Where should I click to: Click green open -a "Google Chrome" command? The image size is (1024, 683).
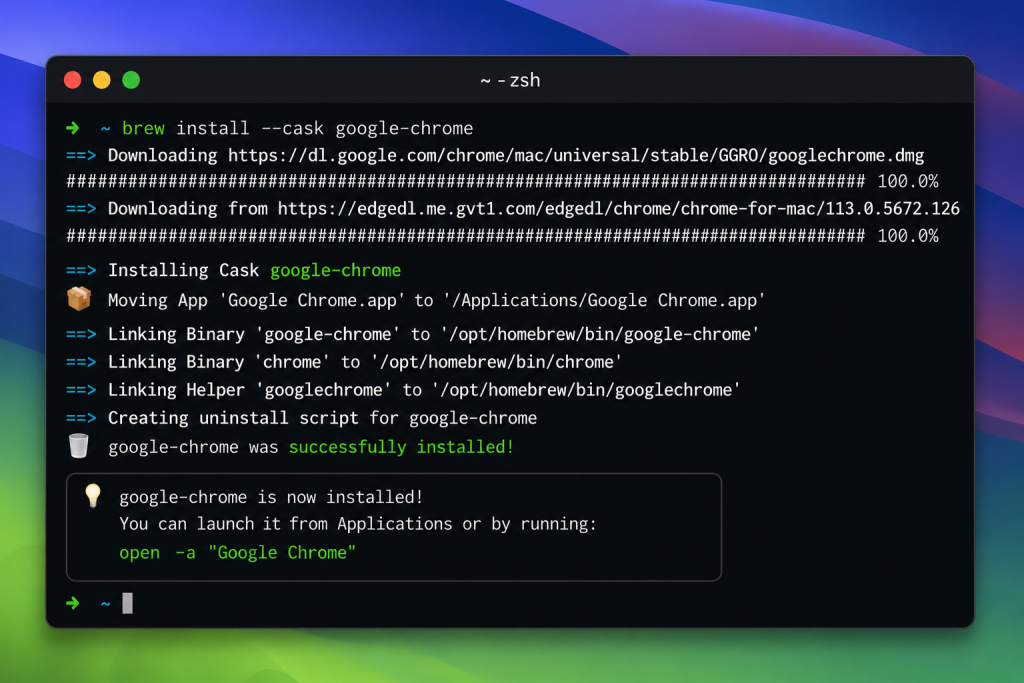click(x=238, y=553)
